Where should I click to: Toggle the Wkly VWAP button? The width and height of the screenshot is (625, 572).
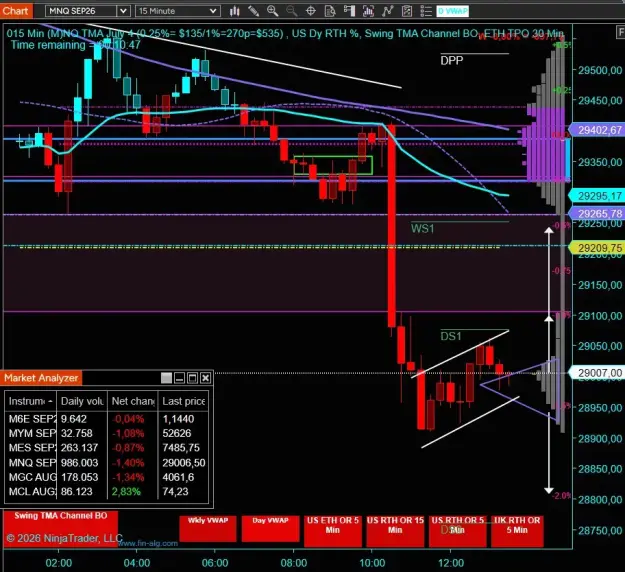coord(208,529)
